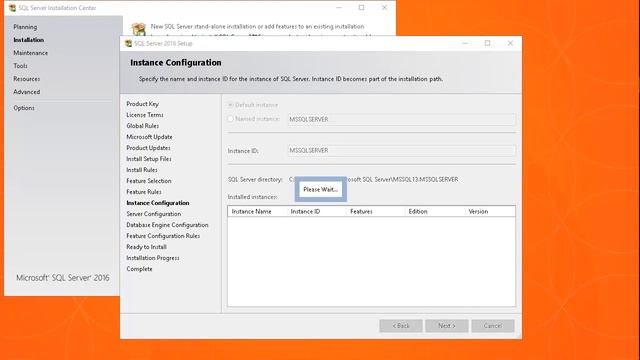
Task: Click the Cancel button
Action: tap(493, 326)
